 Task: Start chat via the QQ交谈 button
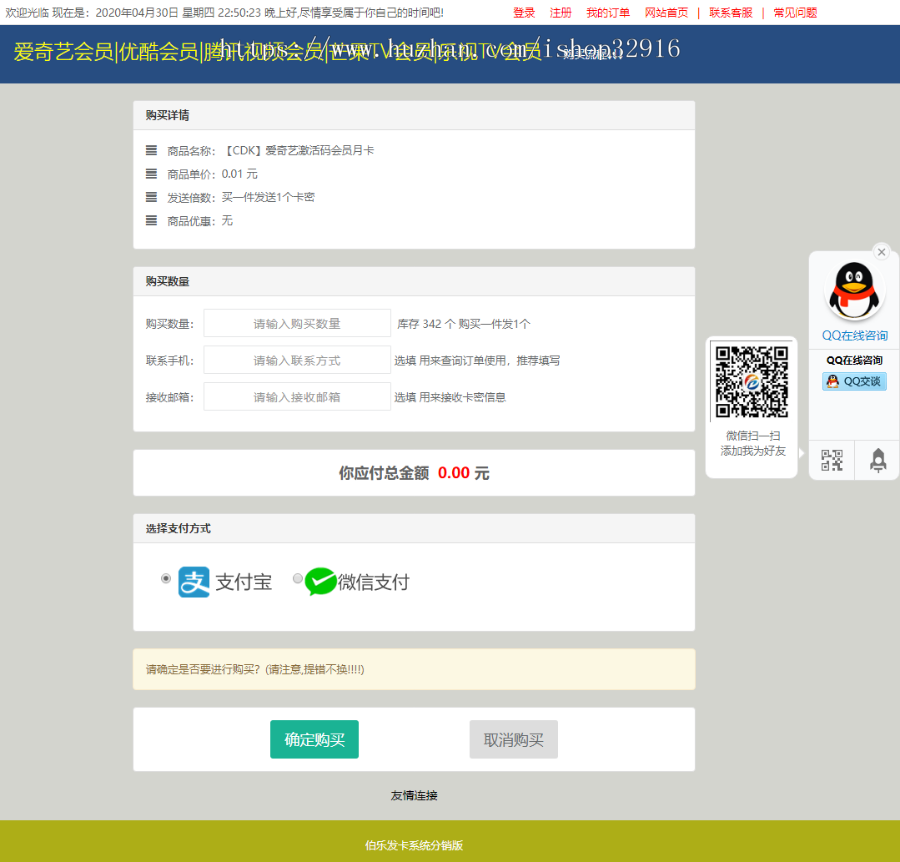point(854,381)
